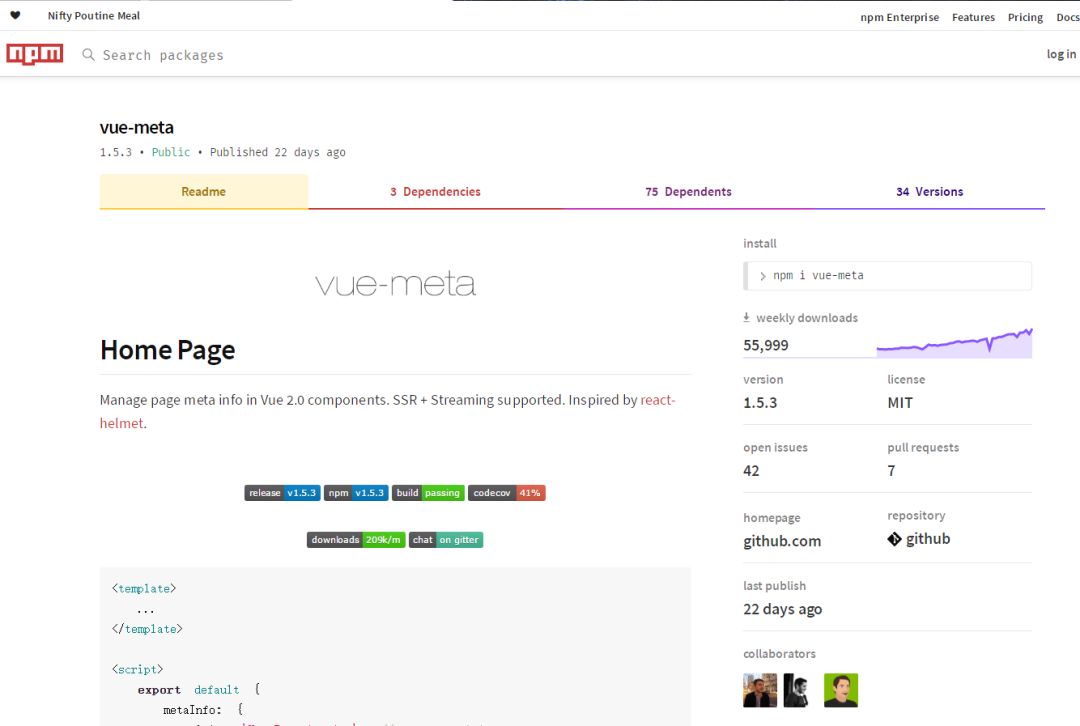The width and height of the screenshot is (1080, 726).
Task: Open the second collaborator avatar
Action: tap(797, 690)
